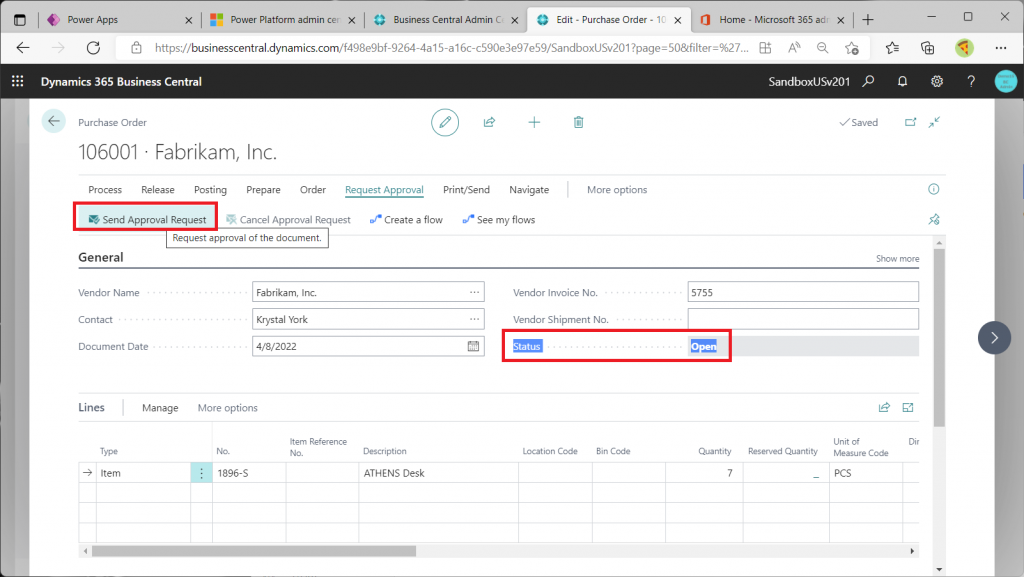Open the Print/Send menu
Screen dimensions: 1024x577
tap(466, 190)
